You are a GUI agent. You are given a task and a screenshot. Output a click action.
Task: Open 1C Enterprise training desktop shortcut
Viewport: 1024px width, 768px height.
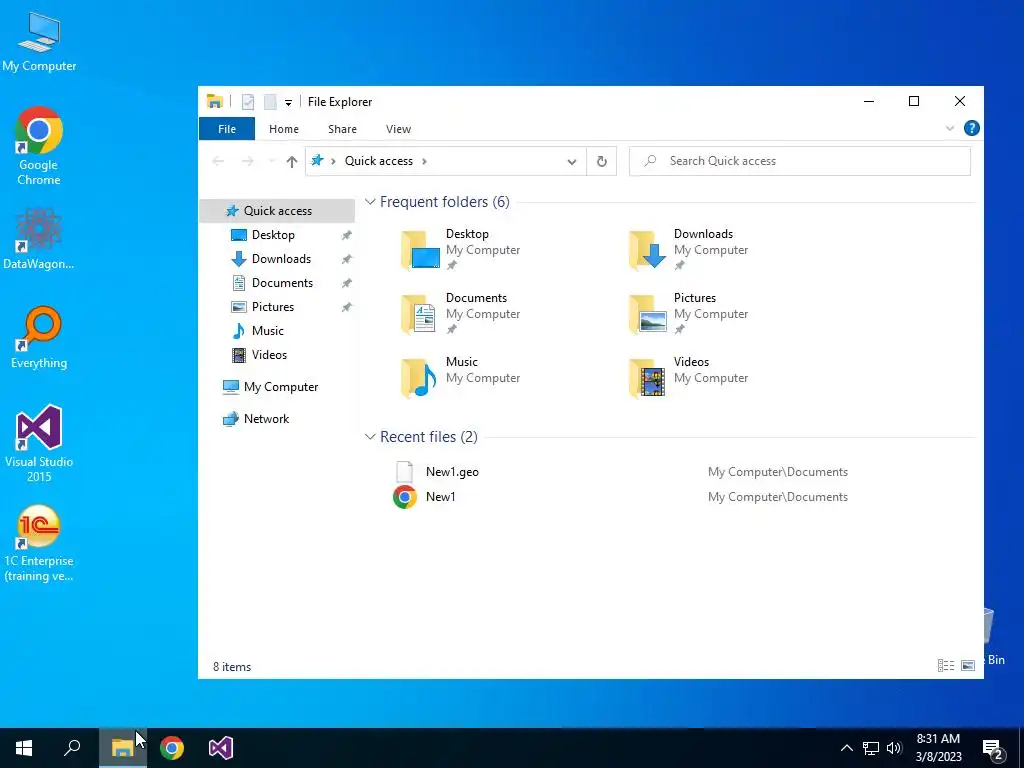click(39, 543)
